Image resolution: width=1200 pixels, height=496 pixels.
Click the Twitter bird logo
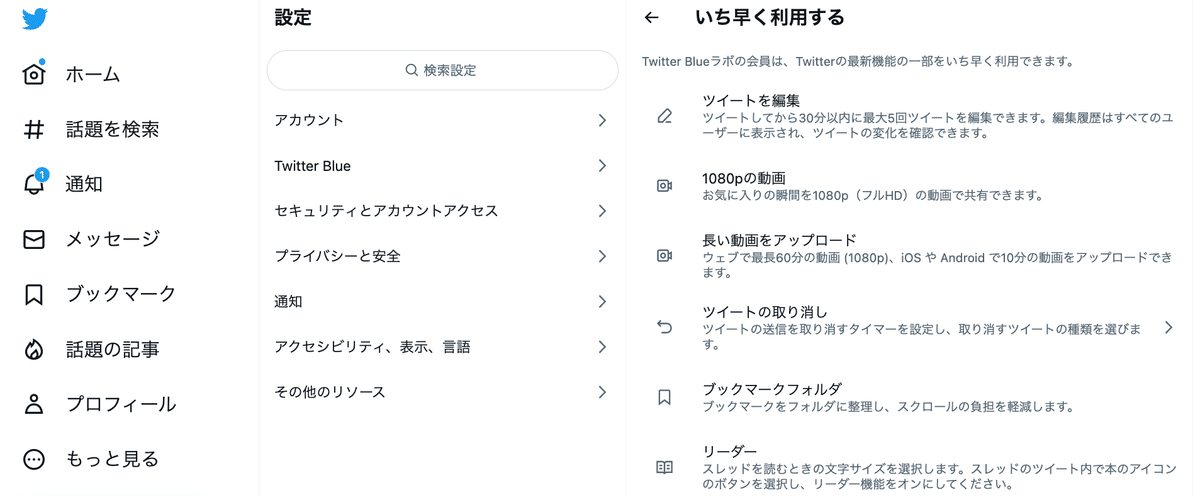pos(35,18)
